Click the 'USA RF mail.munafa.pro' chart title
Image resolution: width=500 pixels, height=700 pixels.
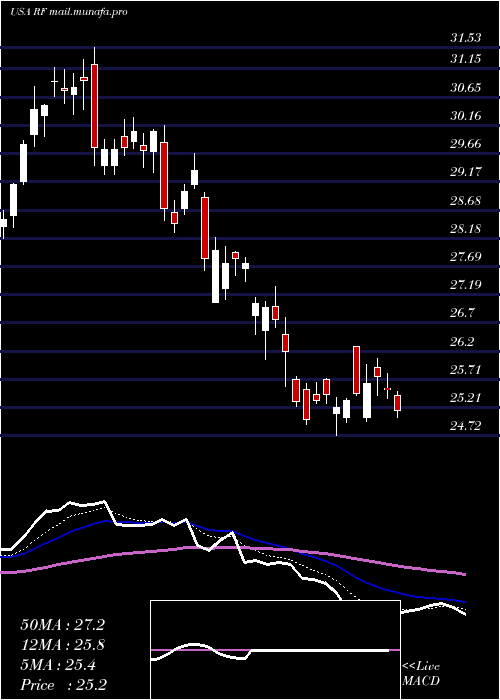[69, 12]
